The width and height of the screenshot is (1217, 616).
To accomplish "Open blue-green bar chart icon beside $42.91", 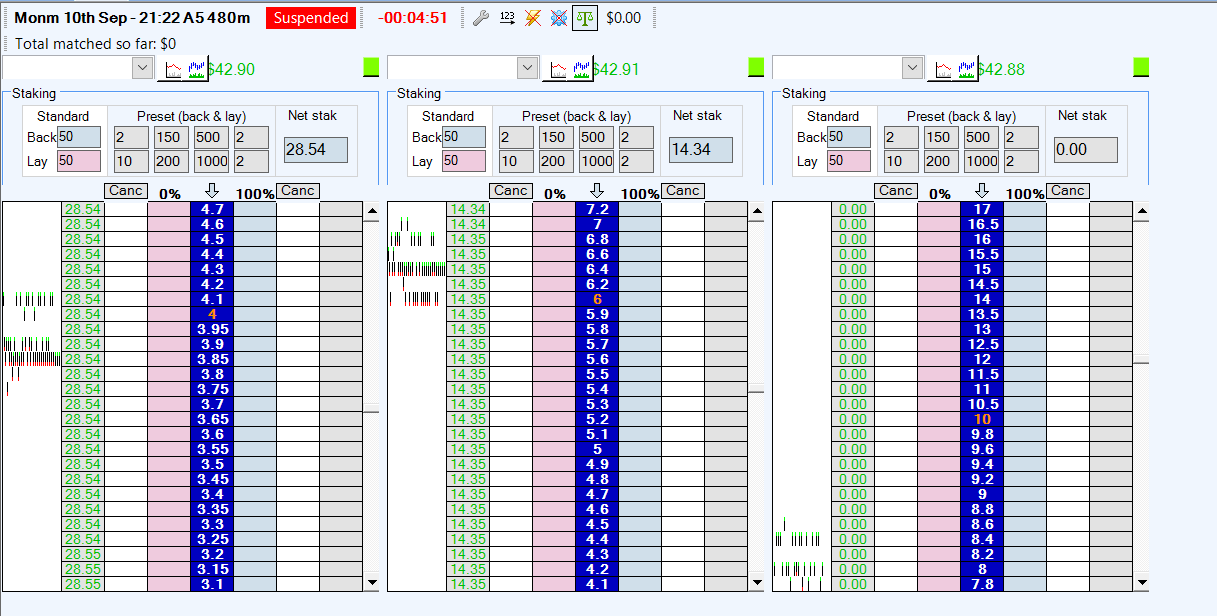I will click(580, 68).
